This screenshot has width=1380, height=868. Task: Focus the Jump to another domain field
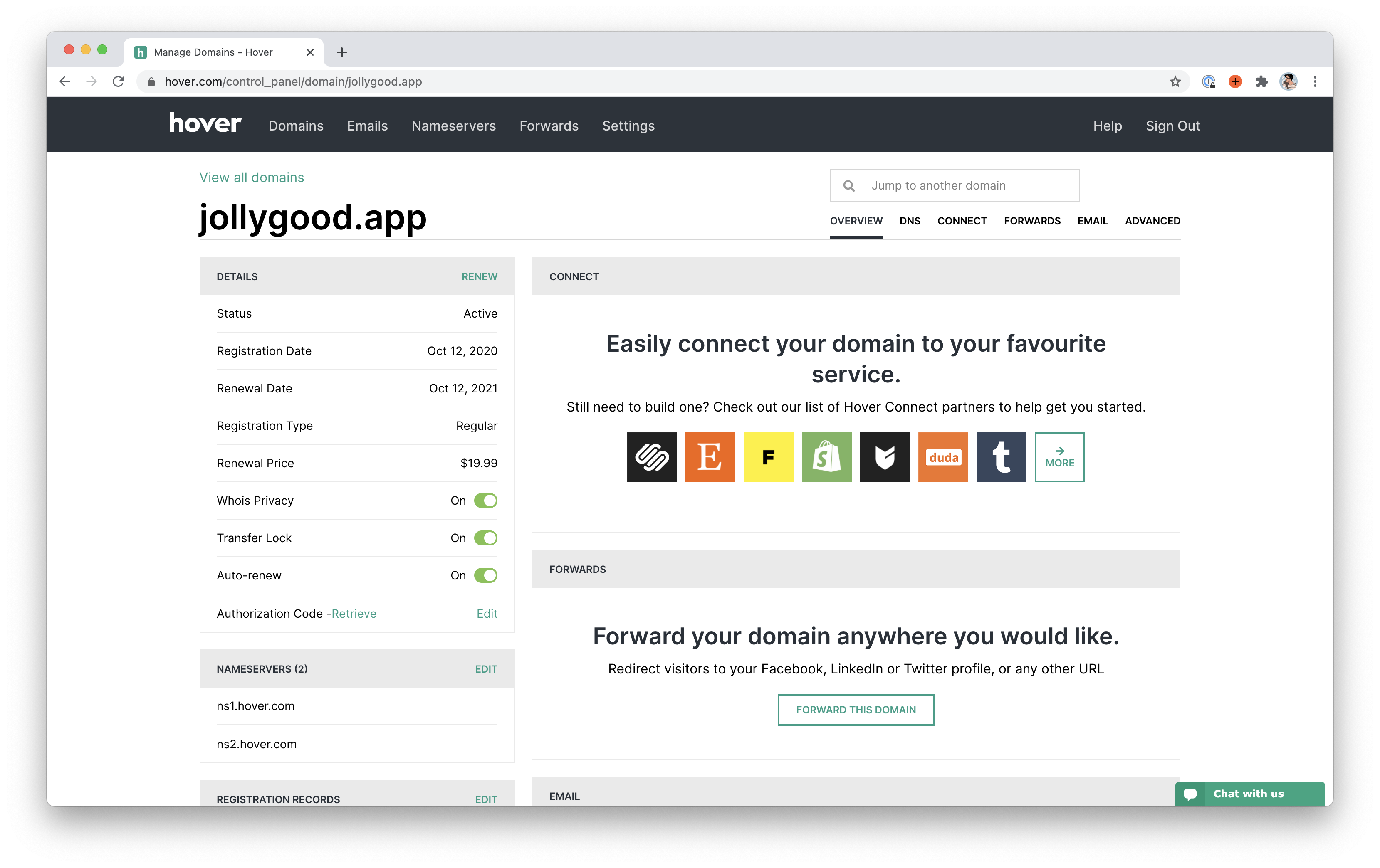[x=954, y=185]
